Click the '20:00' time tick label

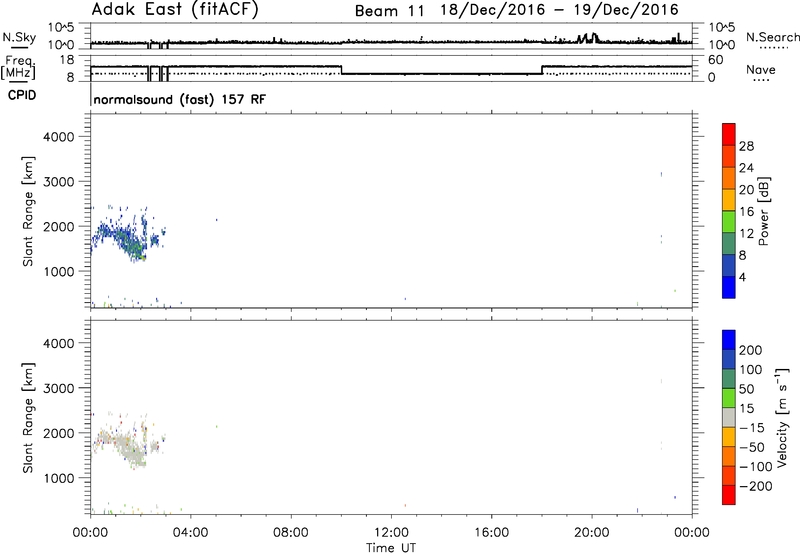click(x=591, y=533)
